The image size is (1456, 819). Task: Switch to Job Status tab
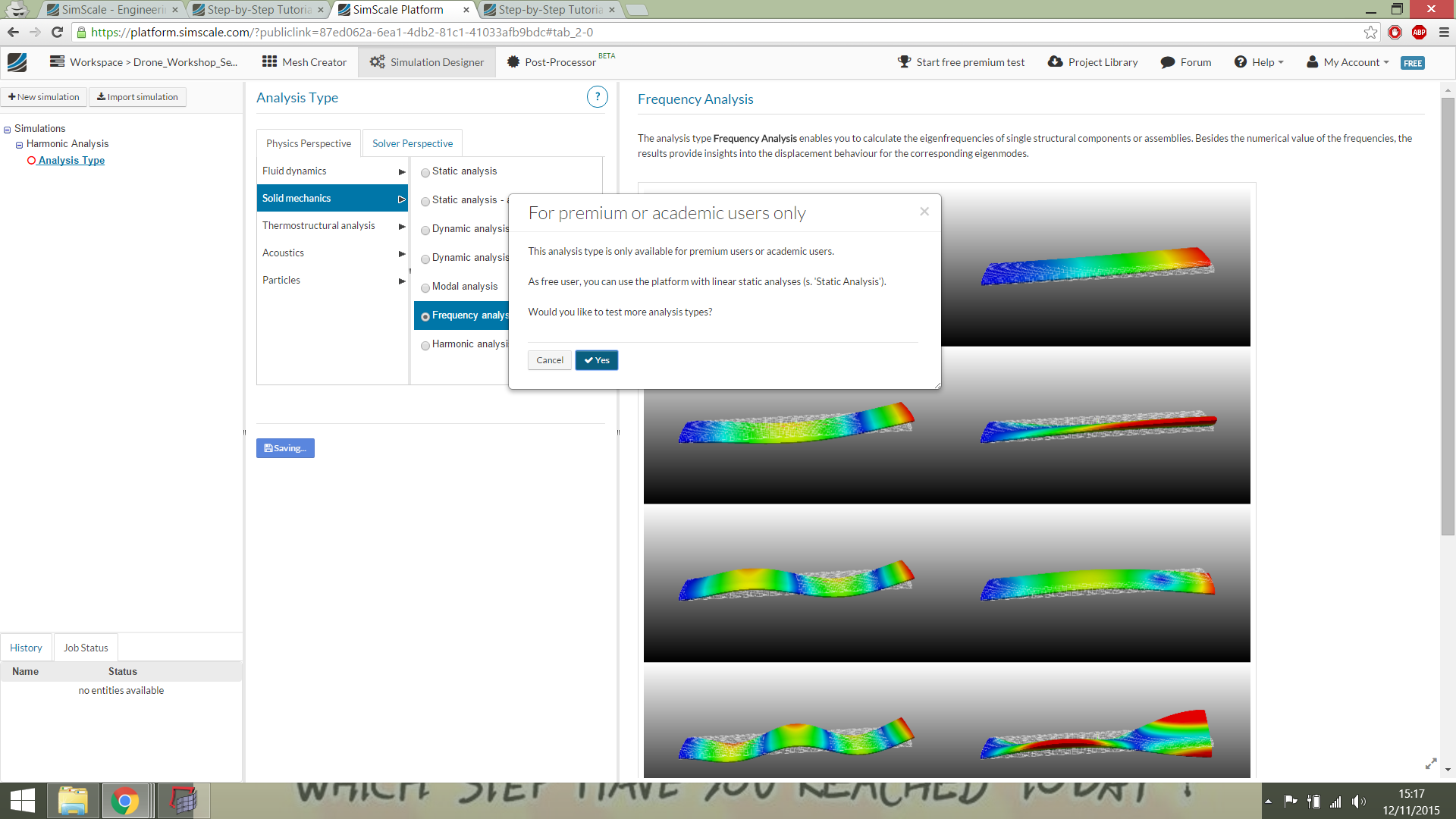click(x=86, y=648)
